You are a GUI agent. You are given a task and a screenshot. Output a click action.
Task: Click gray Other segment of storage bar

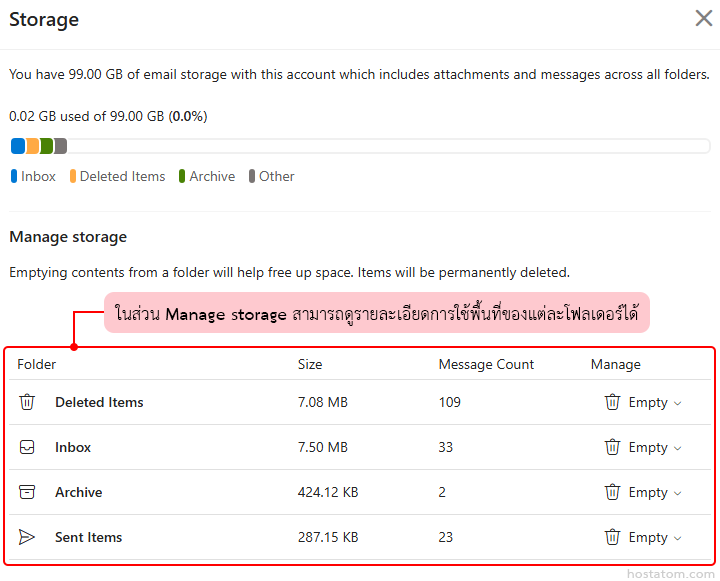tap(61, 146)
